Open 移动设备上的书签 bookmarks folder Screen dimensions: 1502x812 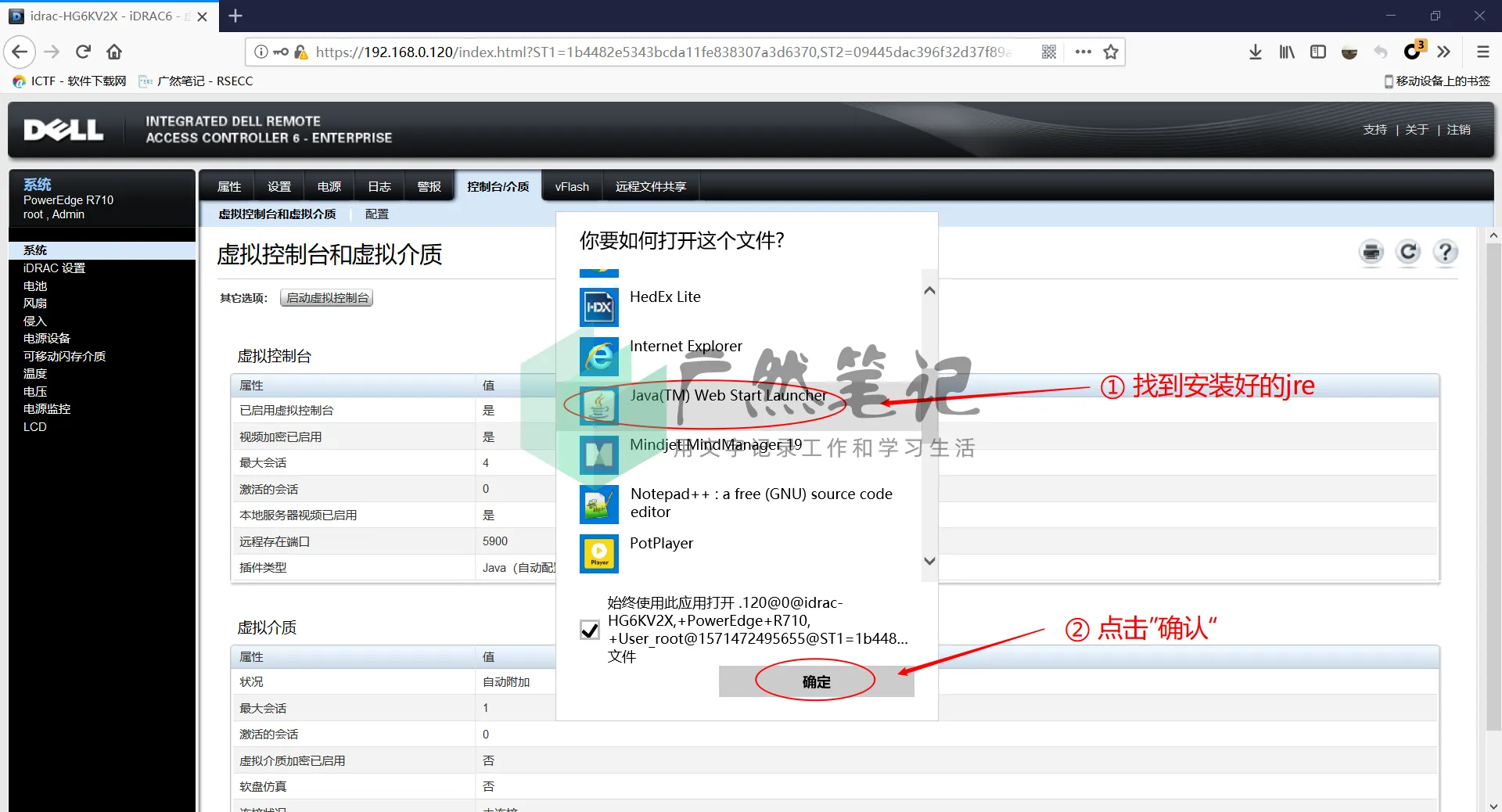click(1437, 81)
